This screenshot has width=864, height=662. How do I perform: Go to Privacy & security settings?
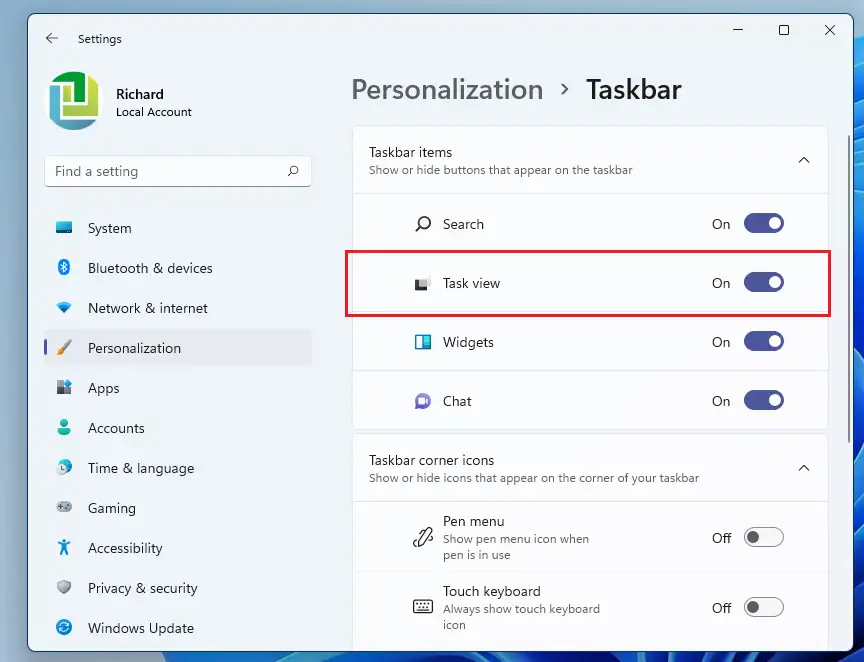pos(178,588)
